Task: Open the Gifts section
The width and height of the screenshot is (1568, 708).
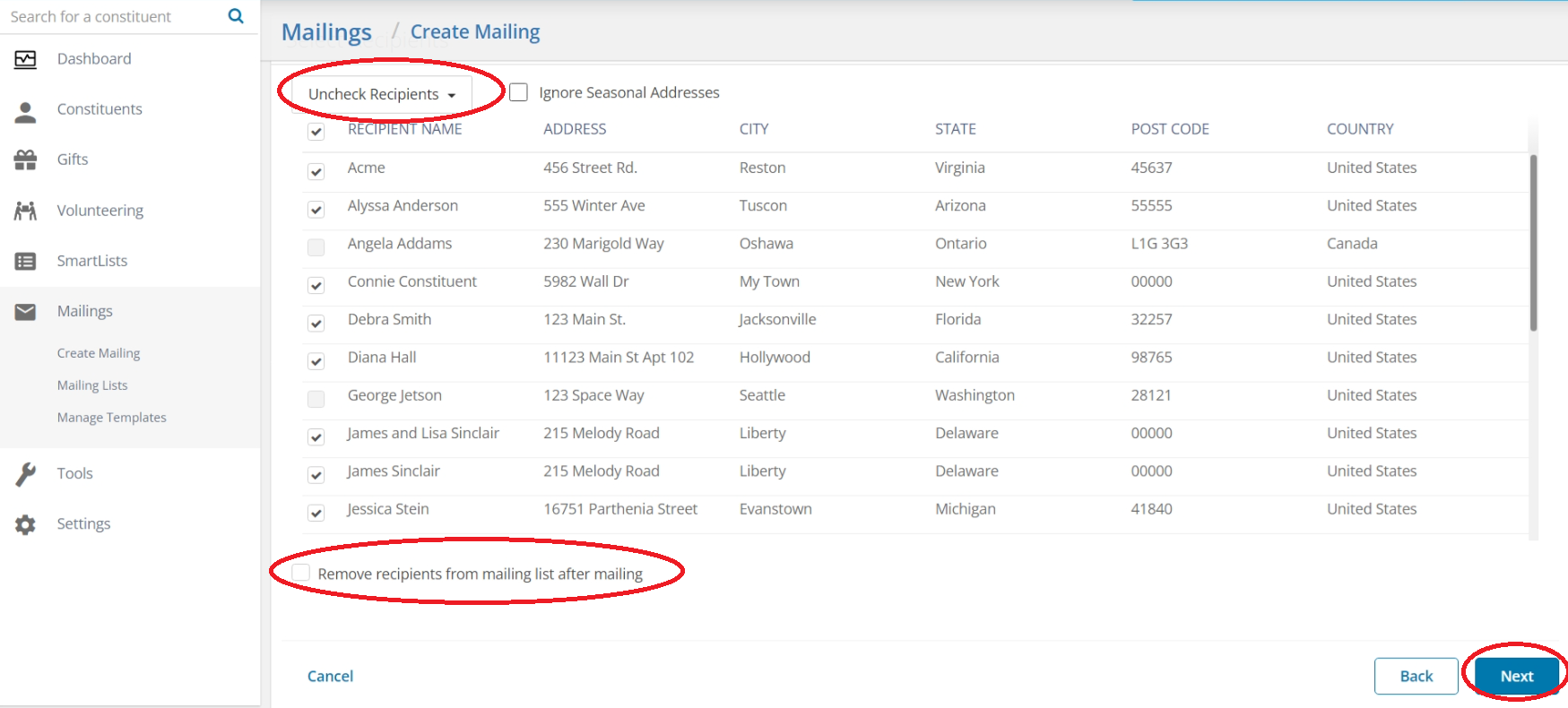Action: (x=73, y=159)
